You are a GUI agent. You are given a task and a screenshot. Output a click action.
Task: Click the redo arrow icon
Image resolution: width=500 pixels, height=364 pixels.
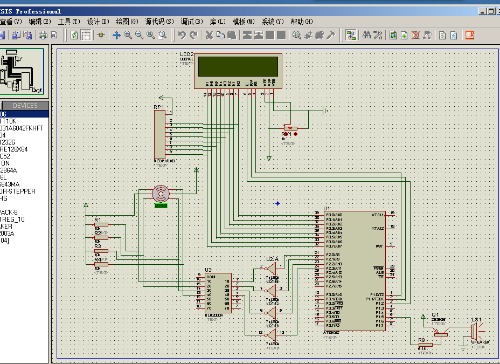tap(194, 35)
